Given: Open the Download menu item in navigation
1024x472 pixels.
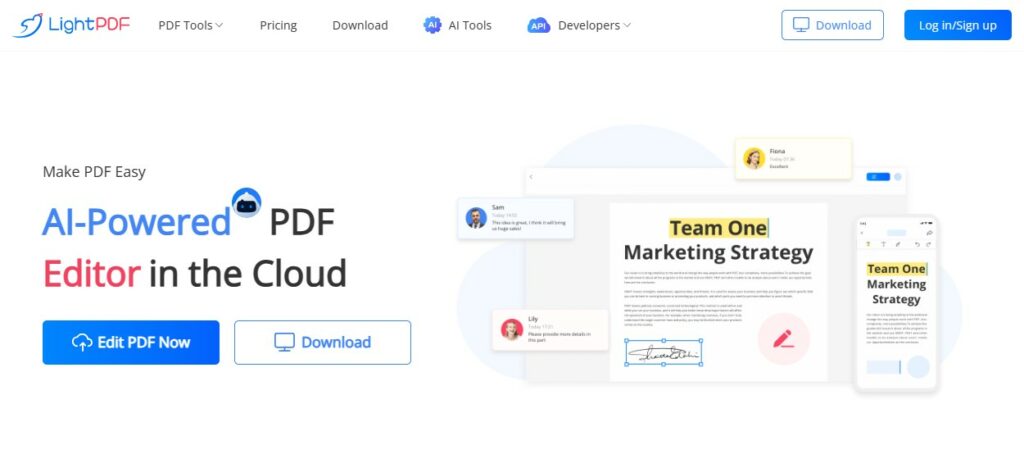Looking at the screenshot, I should click(360, 25).
